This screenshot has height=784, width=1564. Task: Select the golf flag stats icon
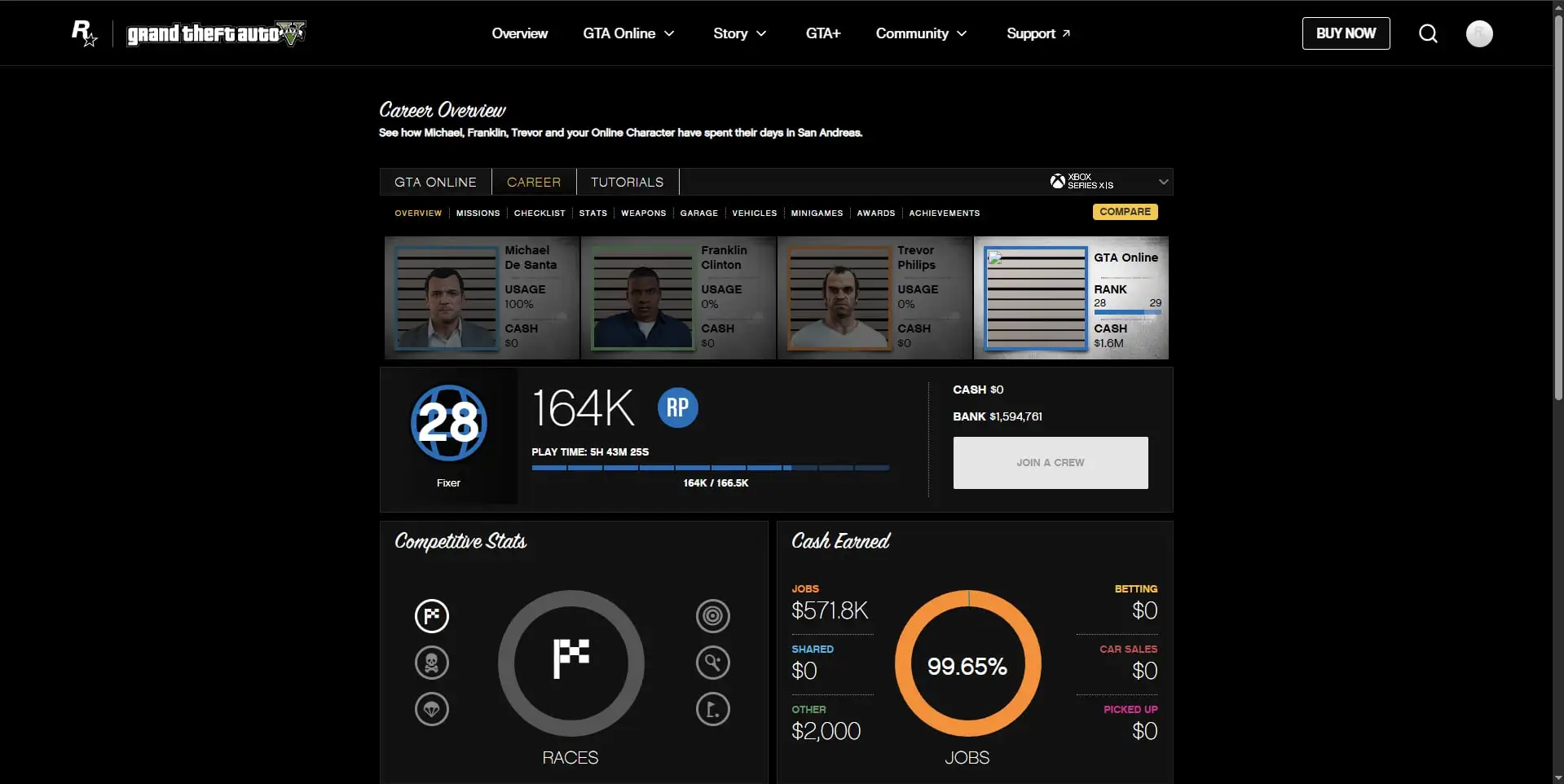tap(712, 709)
